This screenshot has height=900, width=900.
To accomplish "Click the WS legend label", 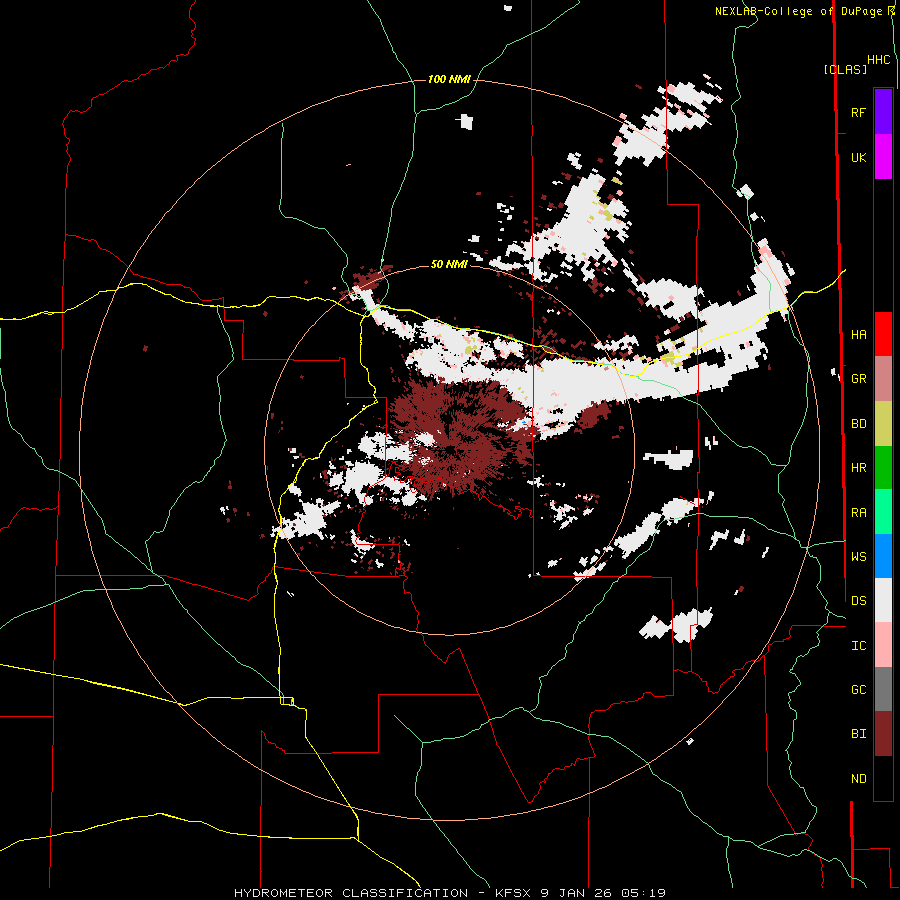I will (x=858, y=556).
